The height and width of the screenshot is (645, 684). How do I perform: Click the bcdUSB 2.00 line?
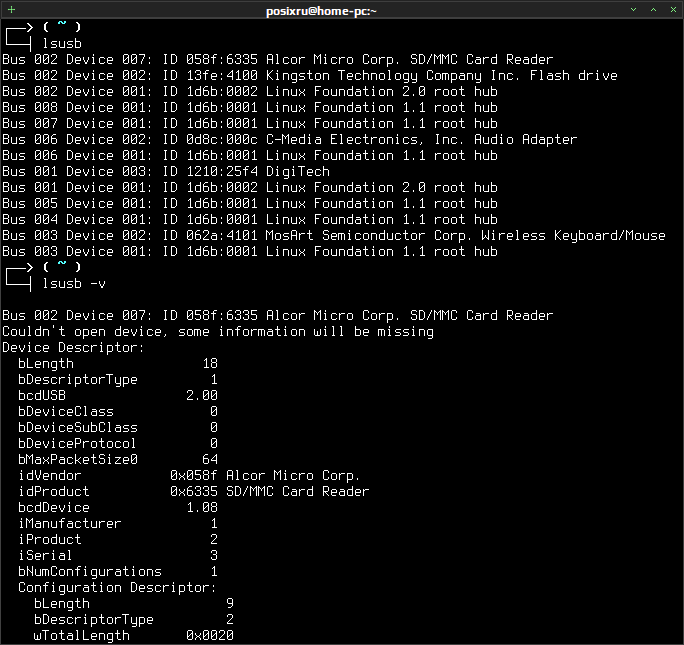118,396
